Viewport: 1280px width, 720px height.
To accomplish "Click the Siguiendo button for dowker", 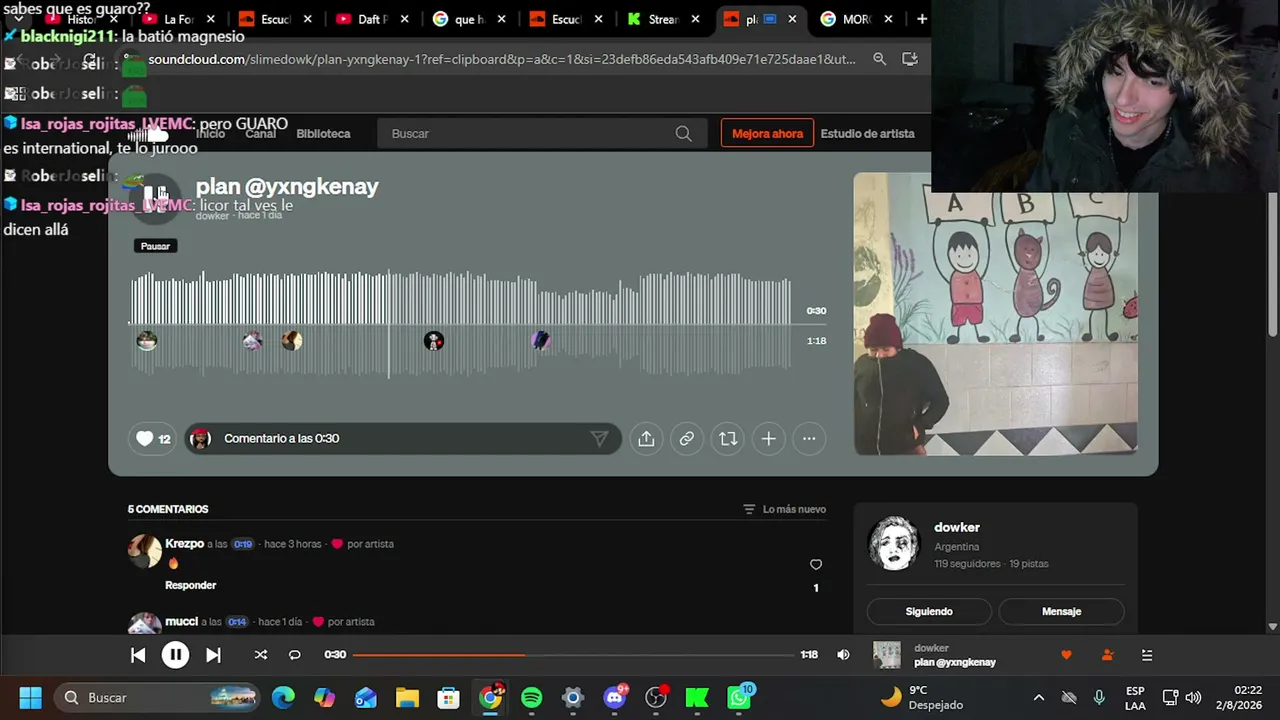I will (929, 611).
